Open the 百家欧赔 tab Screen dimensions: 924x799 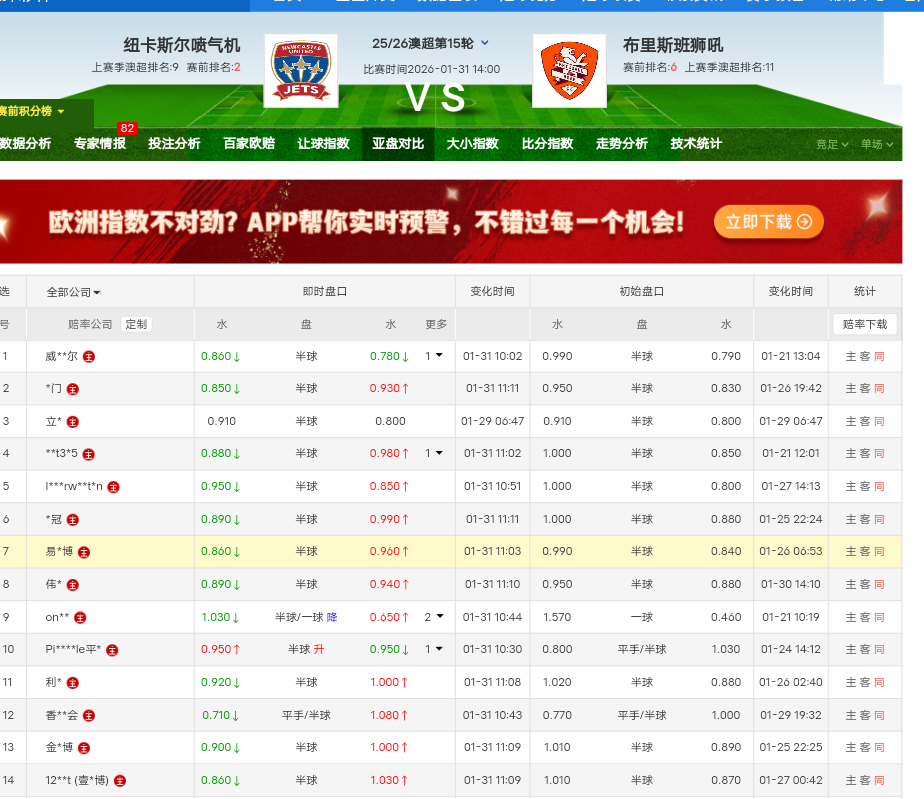tap(248, 144)
